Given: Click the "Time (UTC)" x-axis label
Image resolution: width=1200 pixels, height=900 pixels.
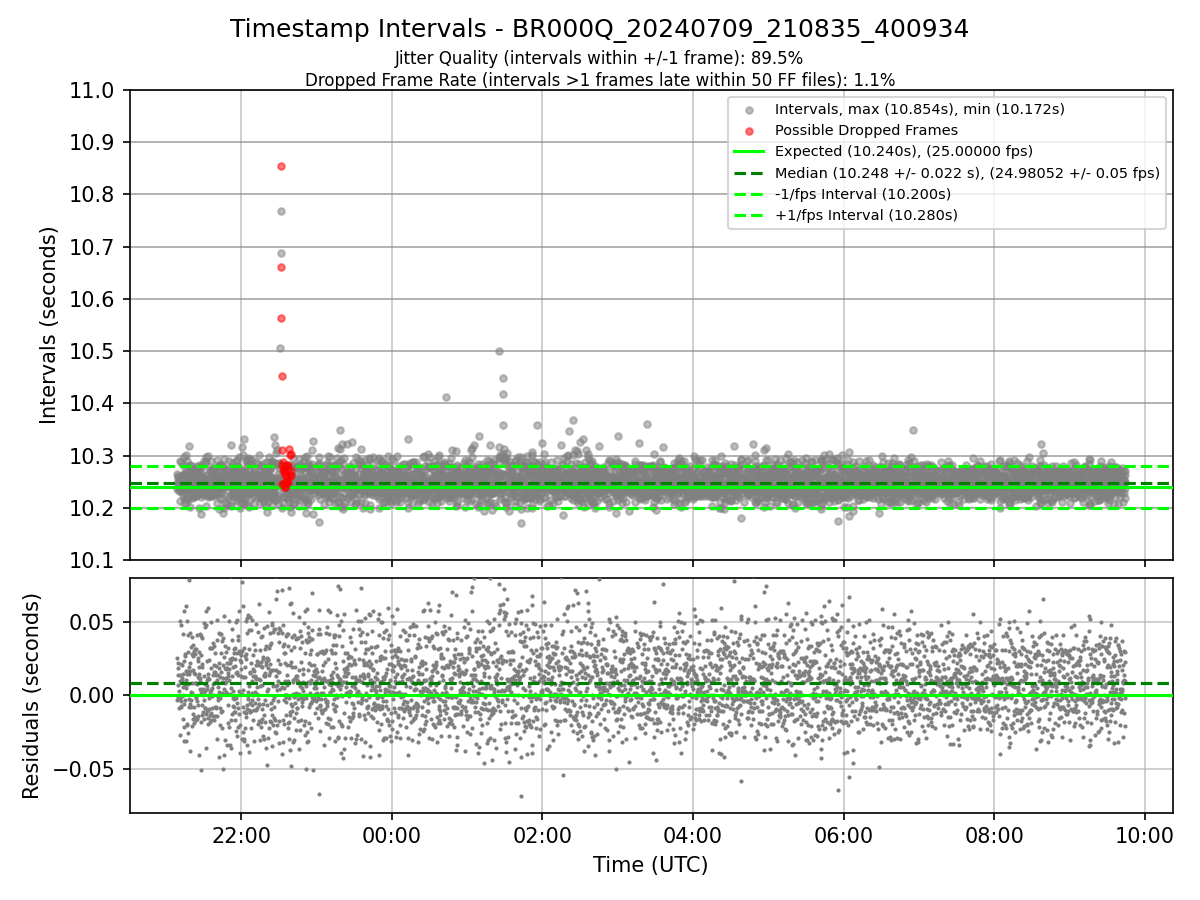Looking at the screenshot, I should click(x=650, y=865).
